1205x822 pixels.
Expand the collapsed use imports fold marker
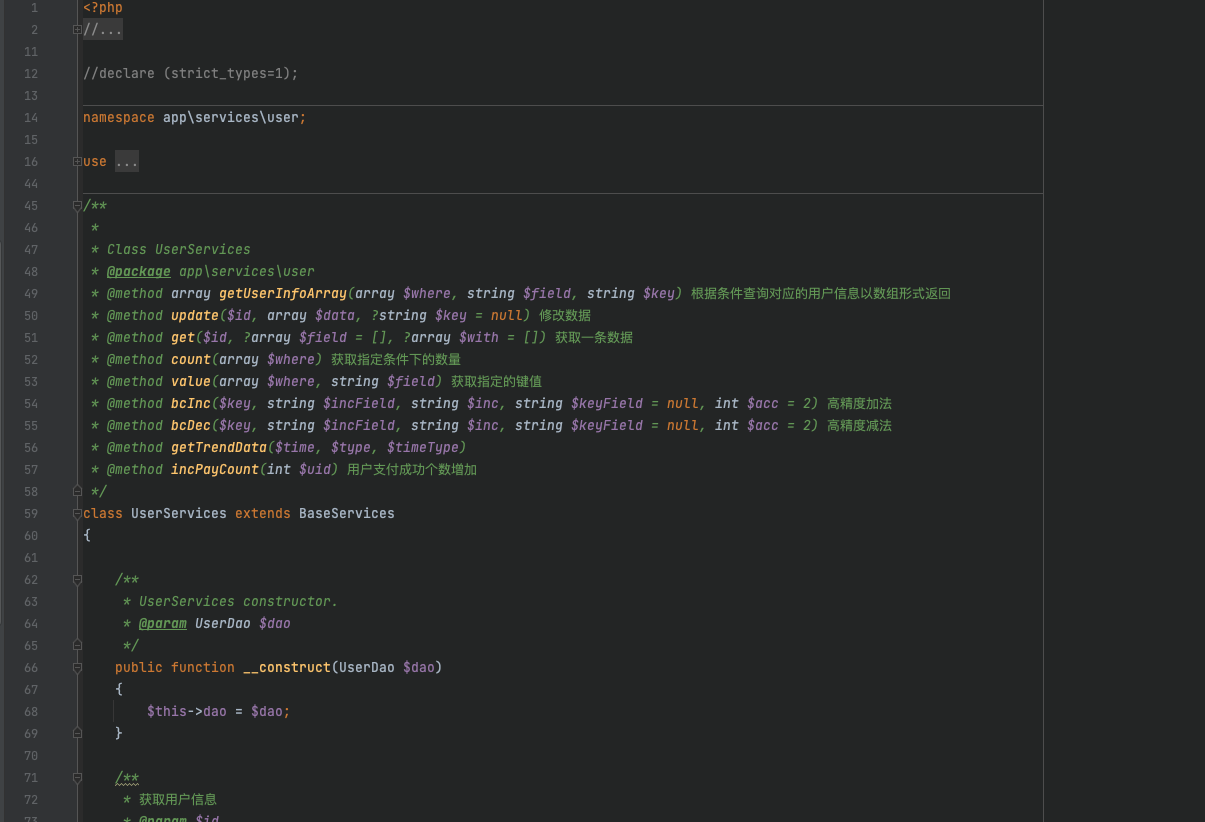tap(77, 162)
